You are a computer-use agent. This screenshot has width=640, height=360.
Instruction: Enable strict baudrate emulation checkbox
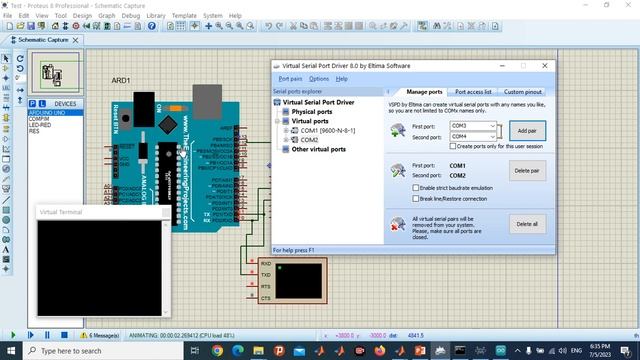tap(416, 188)
